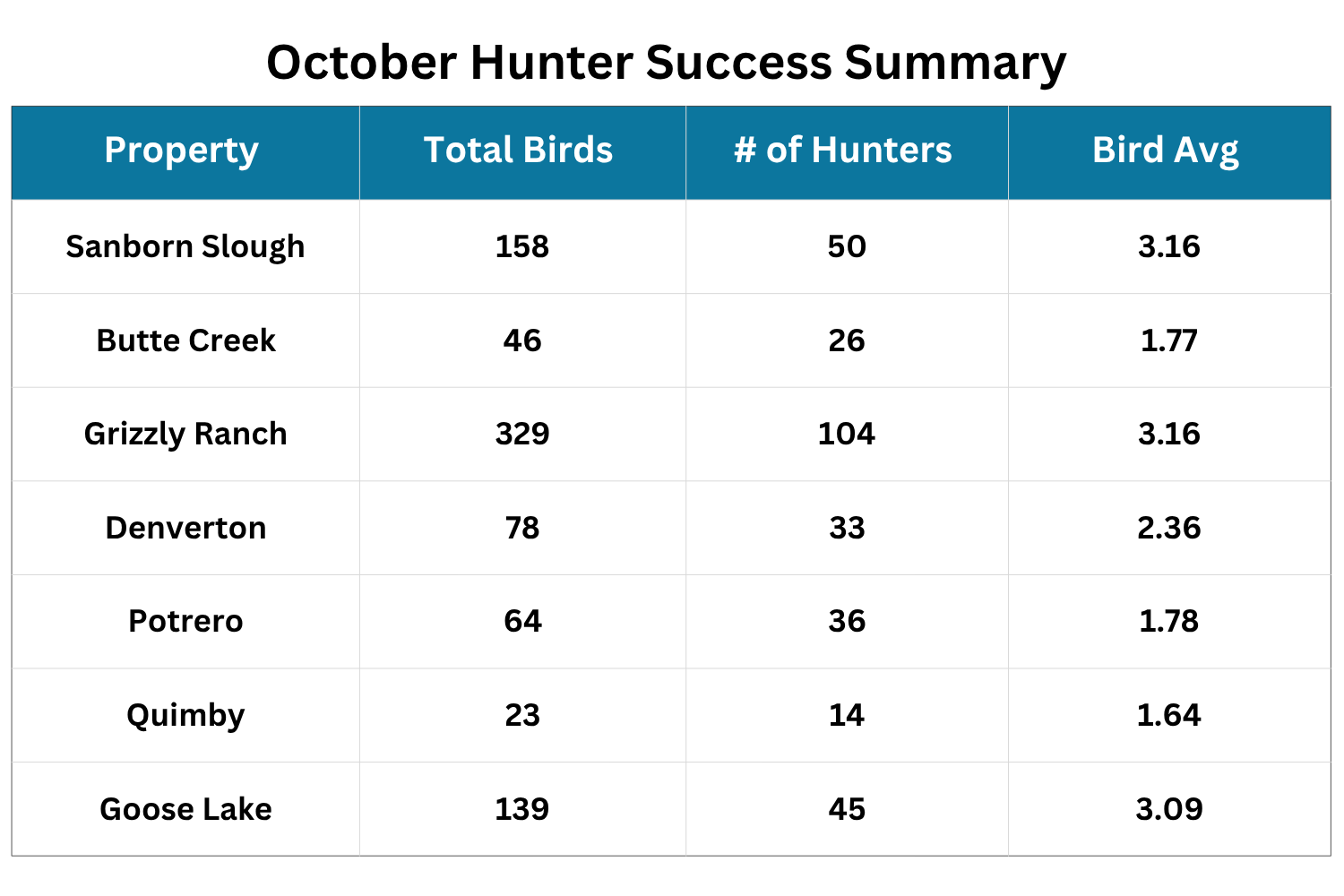Select the Property column header
Screen dimensions: 1344x896
click(x=181, y=151)
